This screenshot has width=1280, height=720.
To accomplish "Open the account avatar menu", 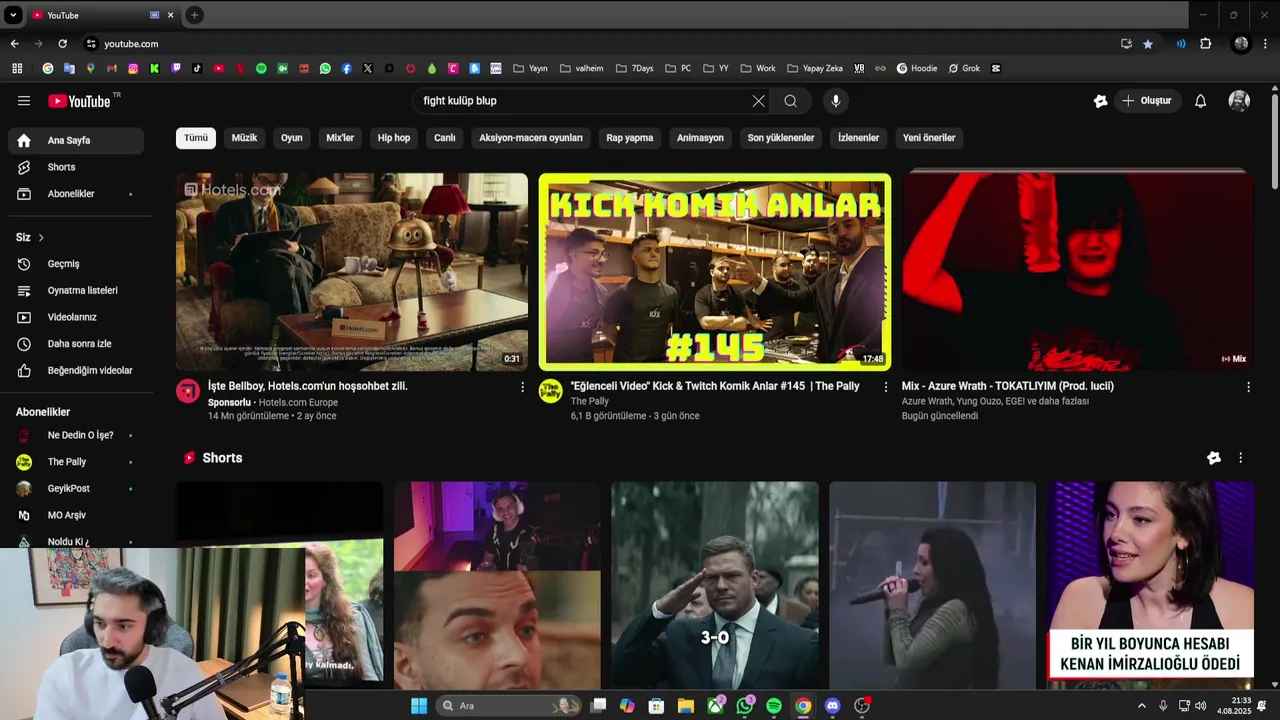I will point(1239,101).
